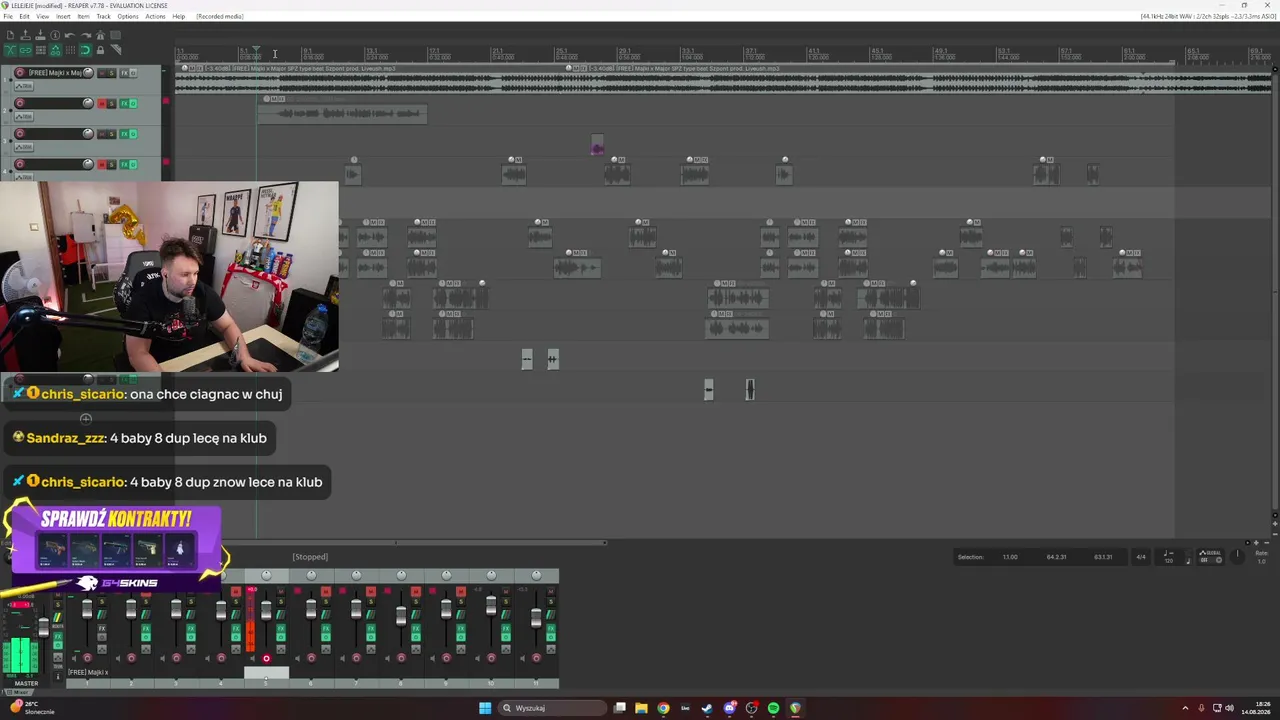Image resolution: width=1280 pixels, height=720 pixels.
Task: Bypass FX on track 2 in track panel
Action: pos(133,103)
